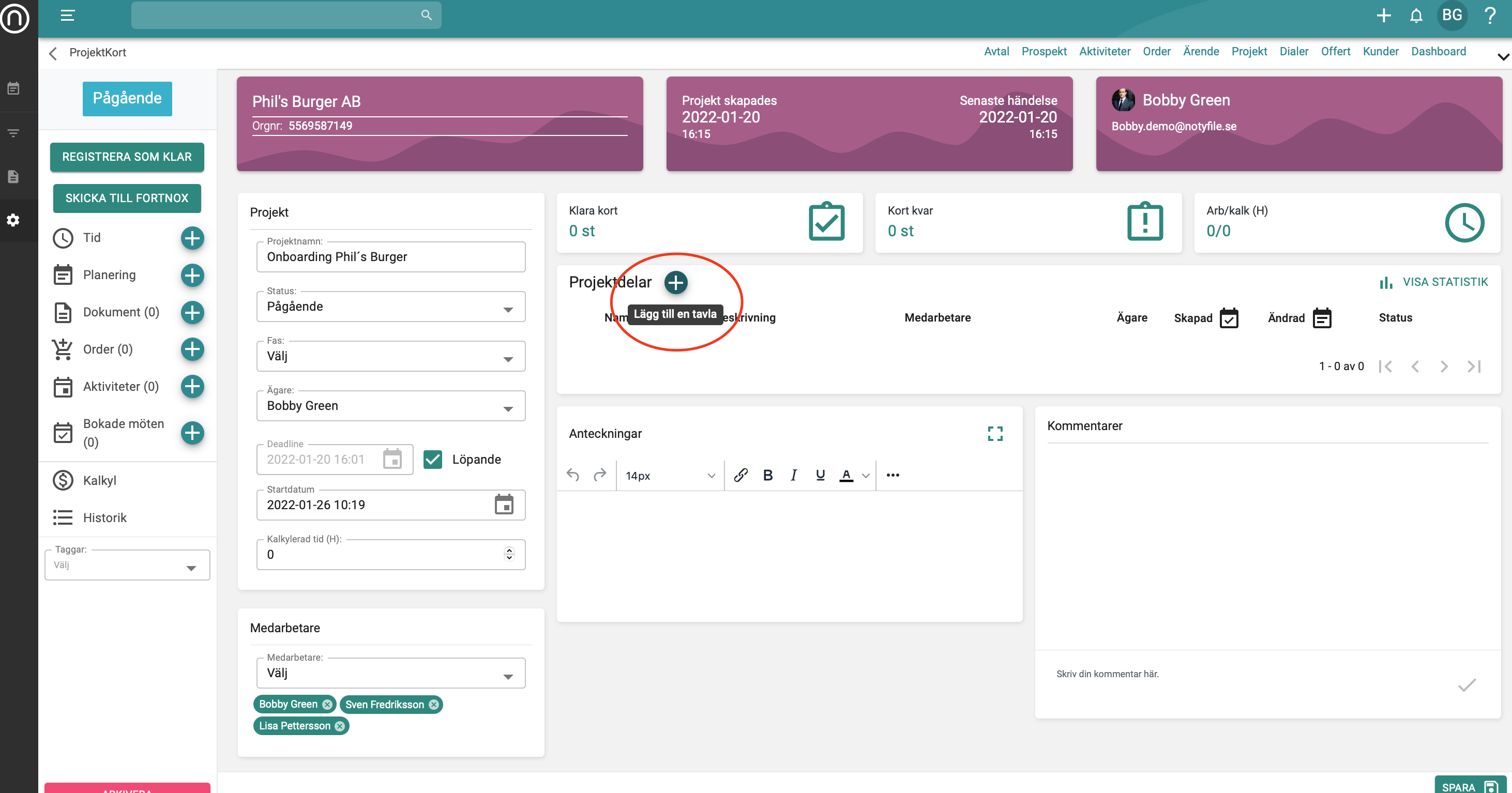The height and width of the screenshot is (793, 1512).
Task: Add new time entry beside Tid
Action: tap(192, 238)
